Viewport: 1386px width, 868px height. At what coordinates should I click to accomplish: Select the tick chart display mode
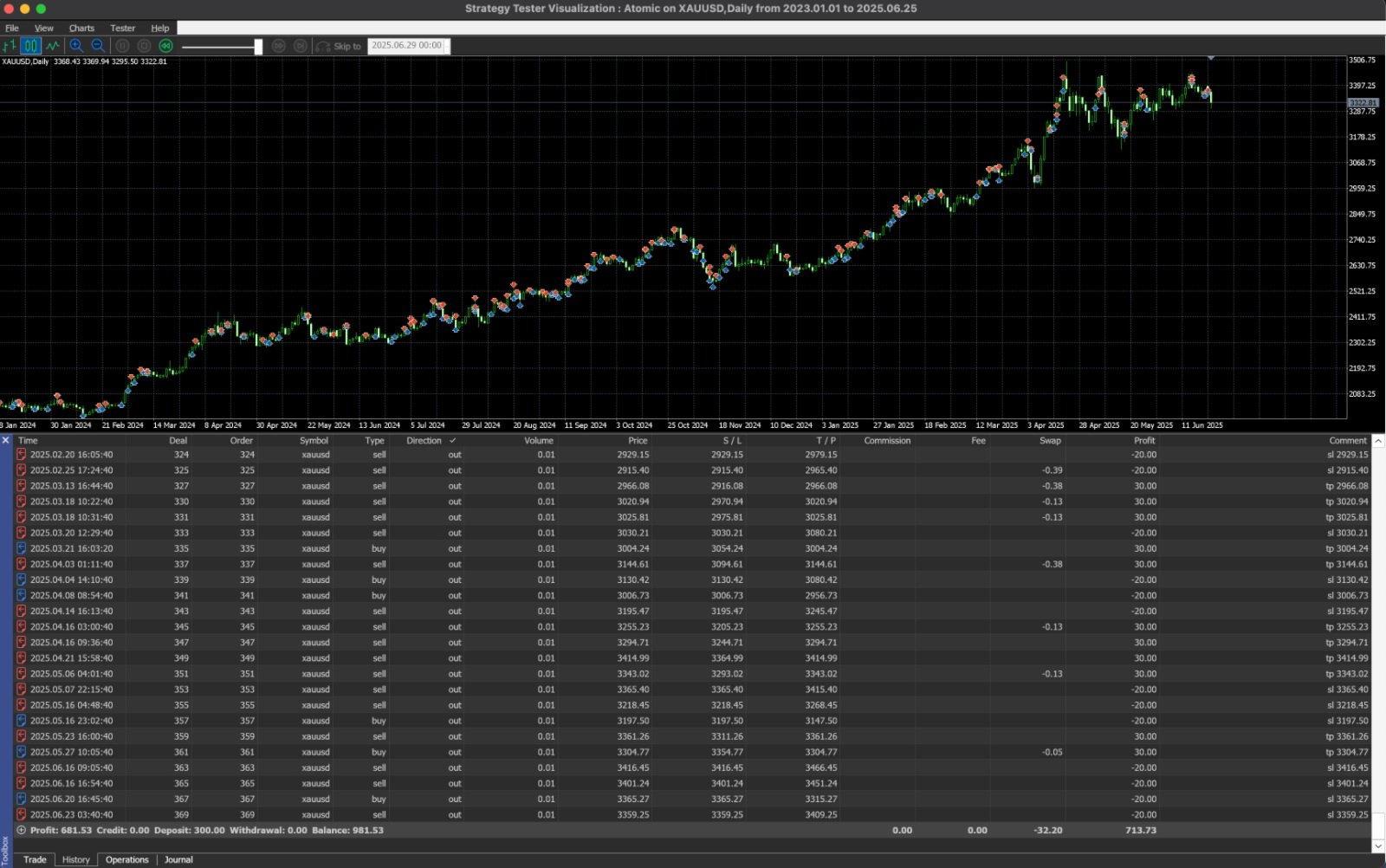(x=10, y=46)
